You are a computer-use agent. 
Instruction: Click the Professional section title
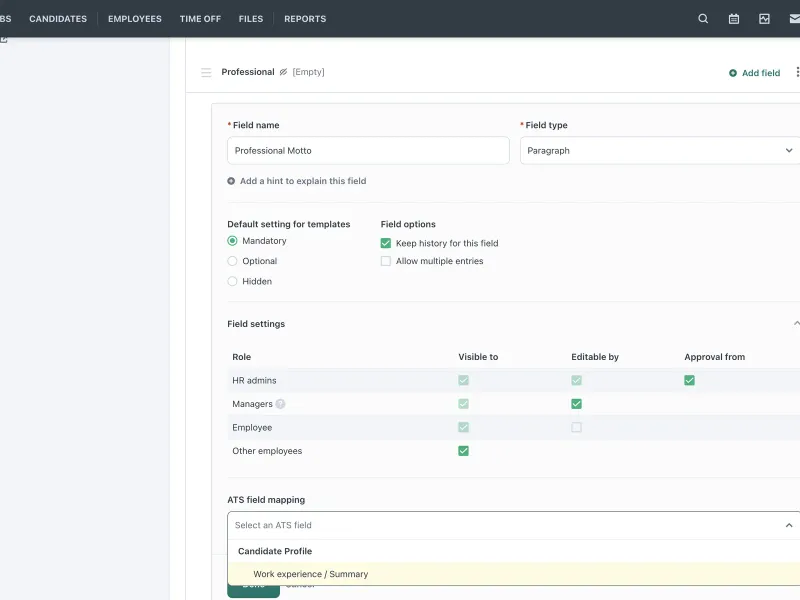[x=248, y=72]
